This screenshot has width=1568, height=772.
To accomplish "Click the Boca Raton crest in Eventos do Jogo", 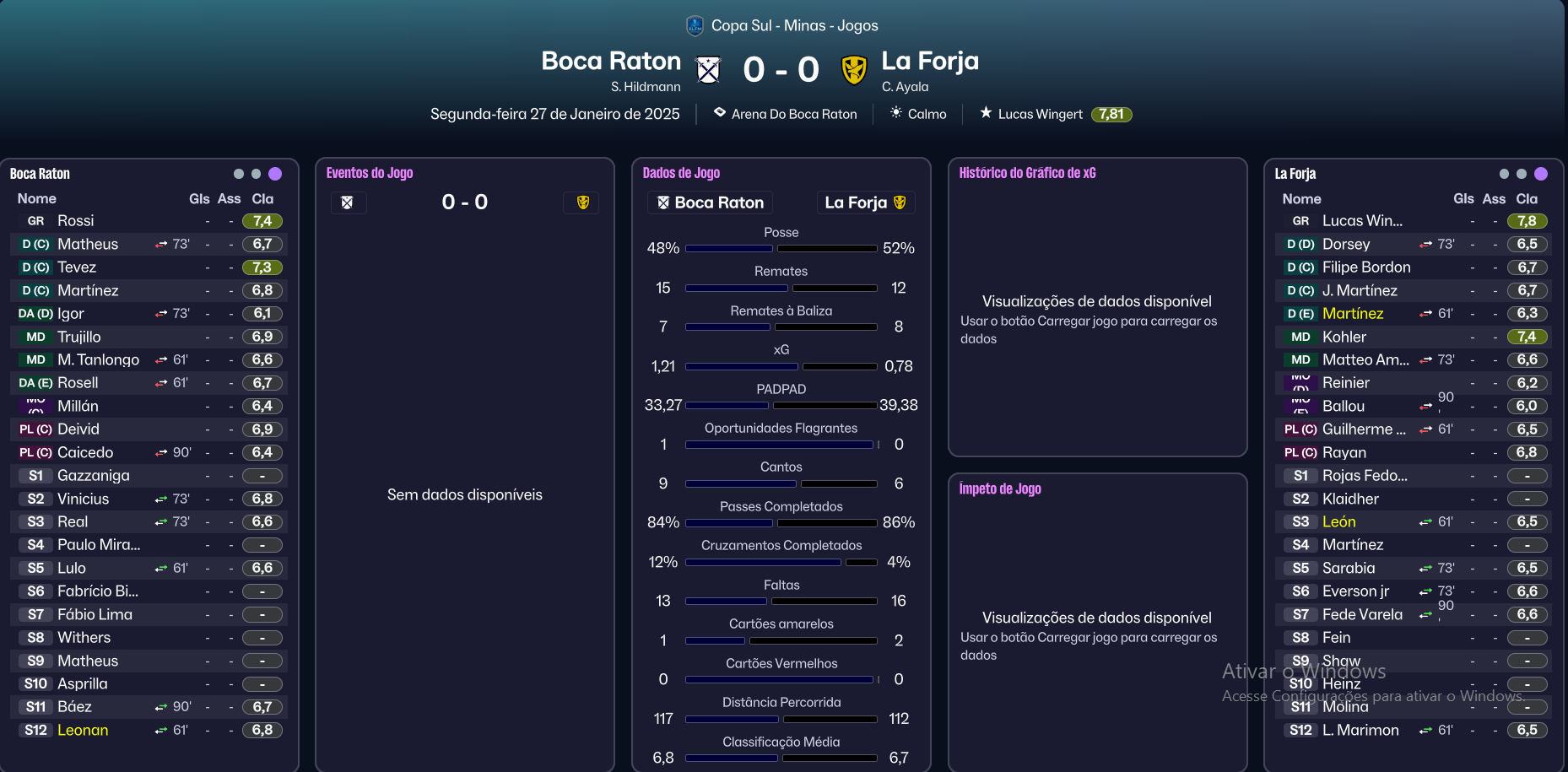I will (x=347, y=202).
